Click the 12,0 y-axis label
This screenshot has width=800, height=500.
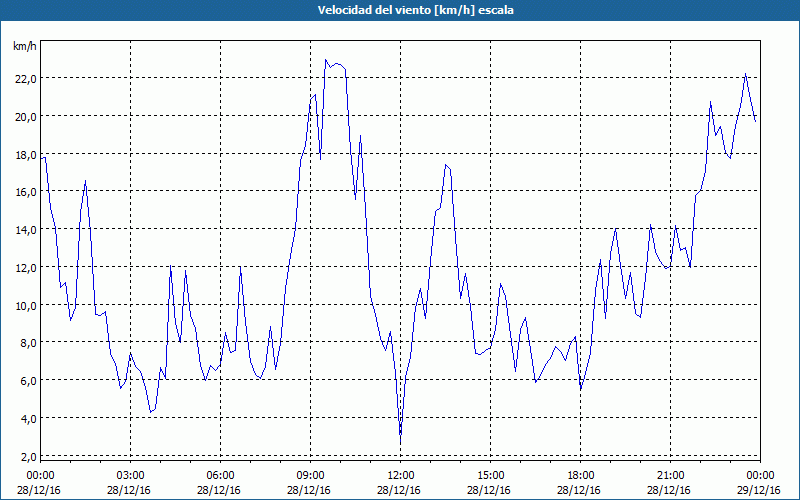point(26,267)
